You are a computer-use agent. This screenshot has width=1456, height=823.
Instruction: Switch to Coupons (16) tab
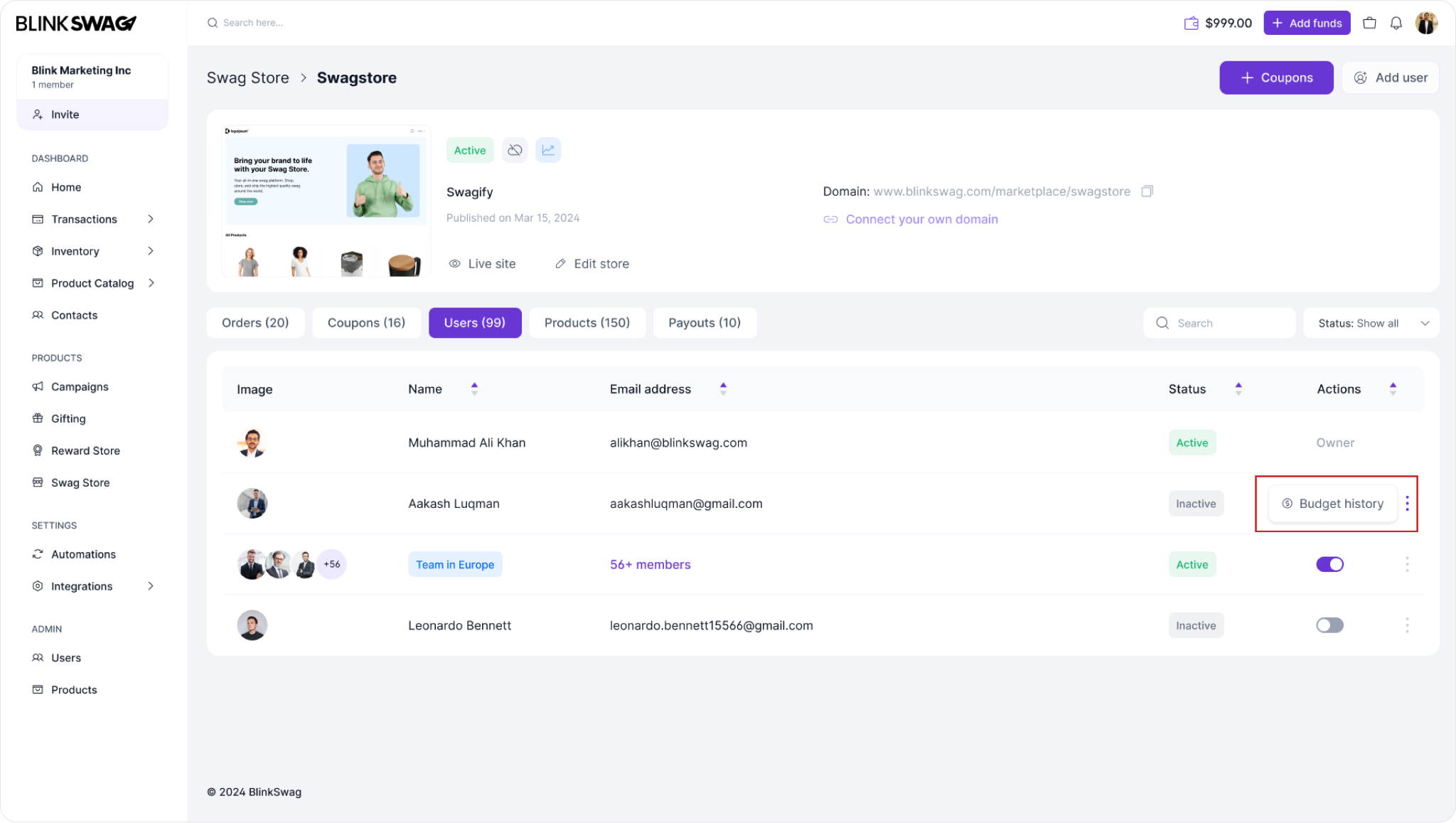(366, 323)
